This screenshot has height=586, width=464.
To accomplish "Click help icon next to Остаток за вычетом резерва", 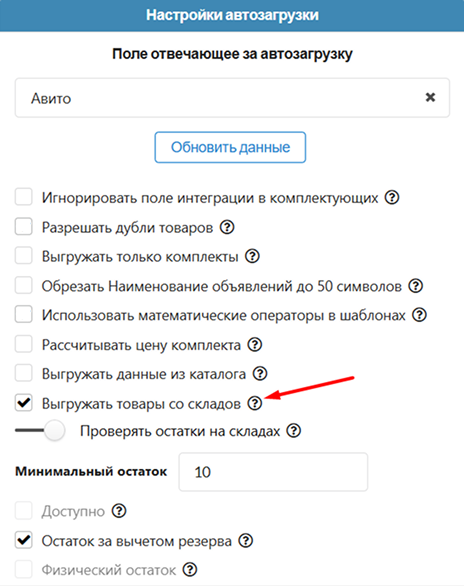I will click(246, 540).
